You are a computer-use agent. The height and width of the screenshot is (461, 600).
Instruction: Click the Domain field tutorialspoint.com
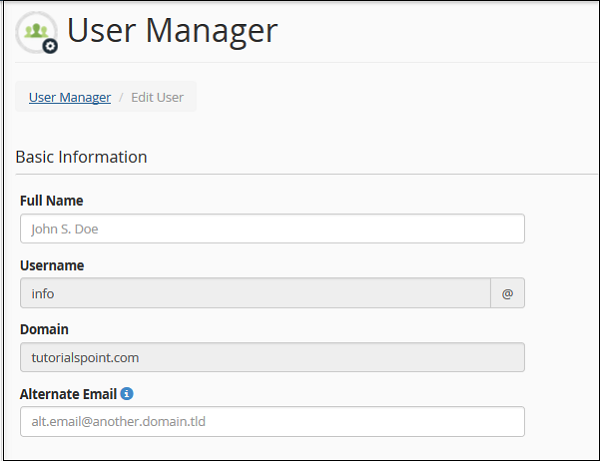point(272,357)
